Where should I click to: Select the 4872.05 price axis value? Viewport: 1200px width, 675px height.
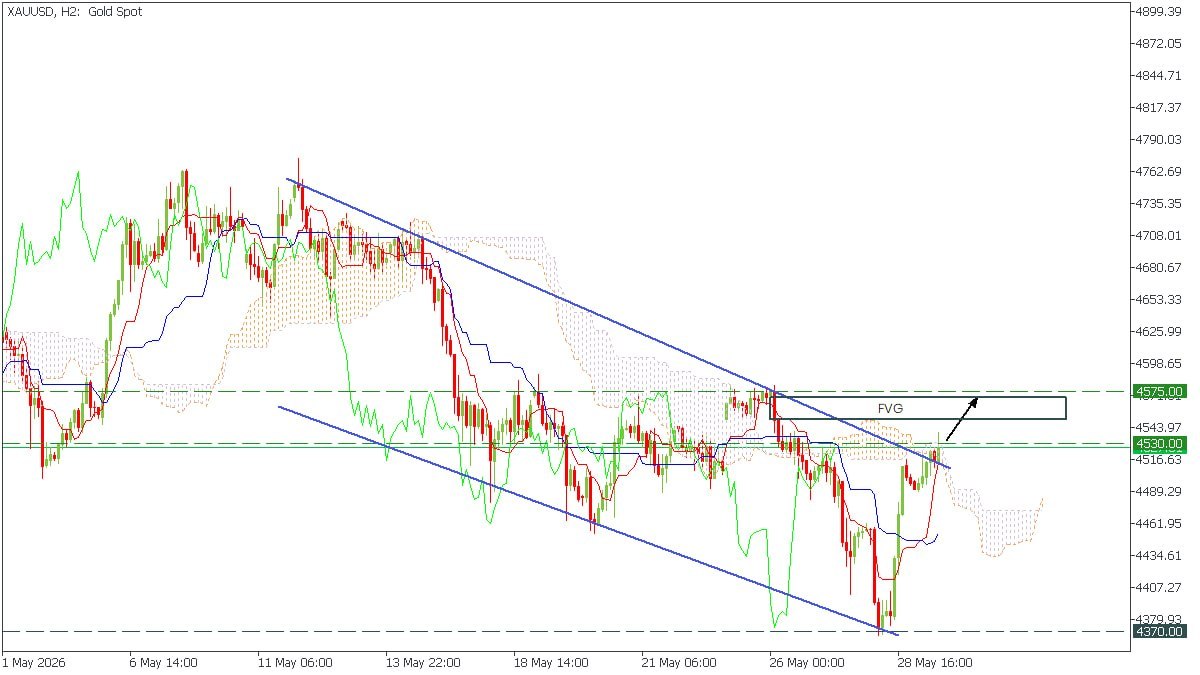(1160, 44)
